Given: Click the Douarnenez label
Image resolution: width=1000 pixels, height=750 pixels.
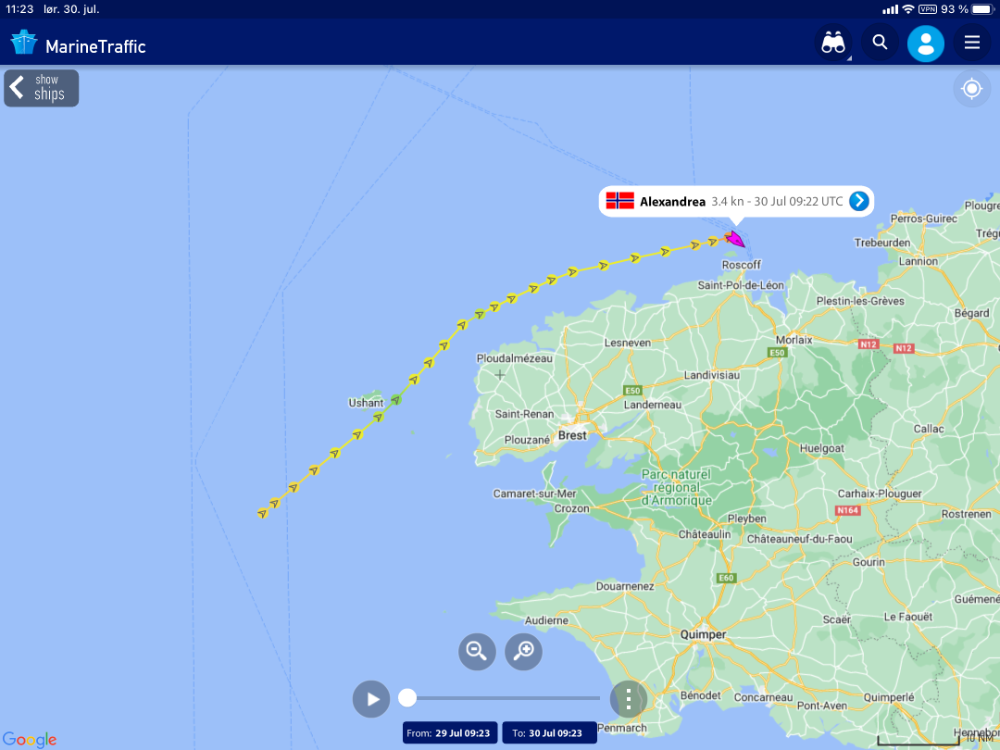Looking at the screenshot, I should tap(625, 586).
